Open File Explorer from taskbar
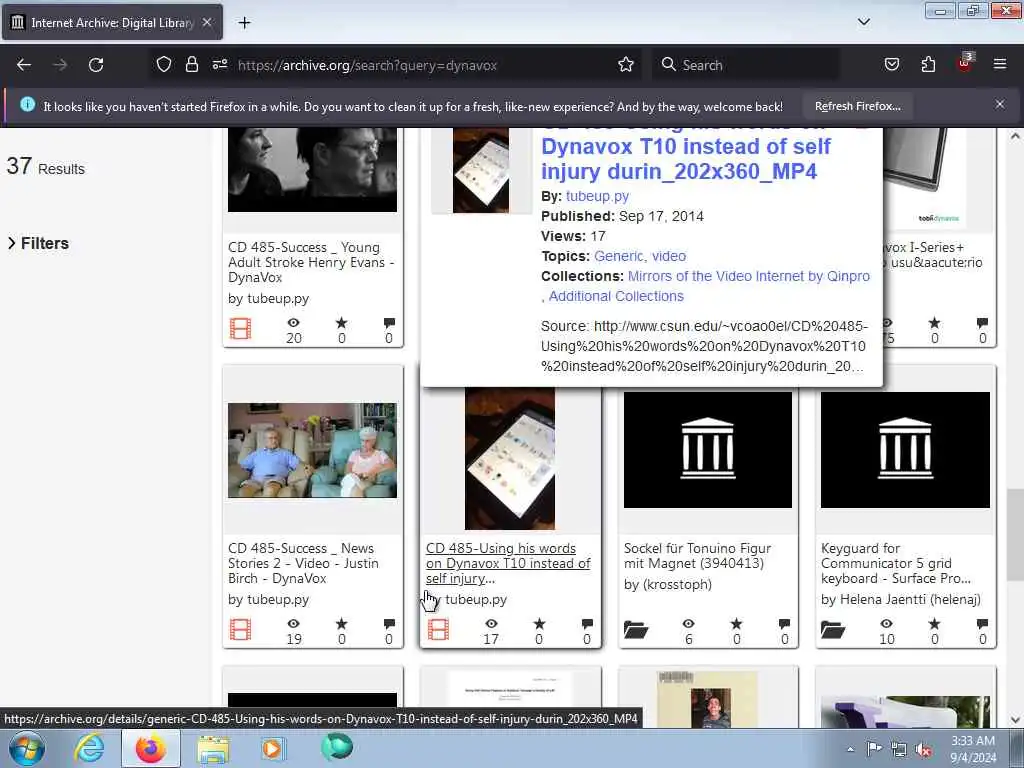 click(214, 749)
